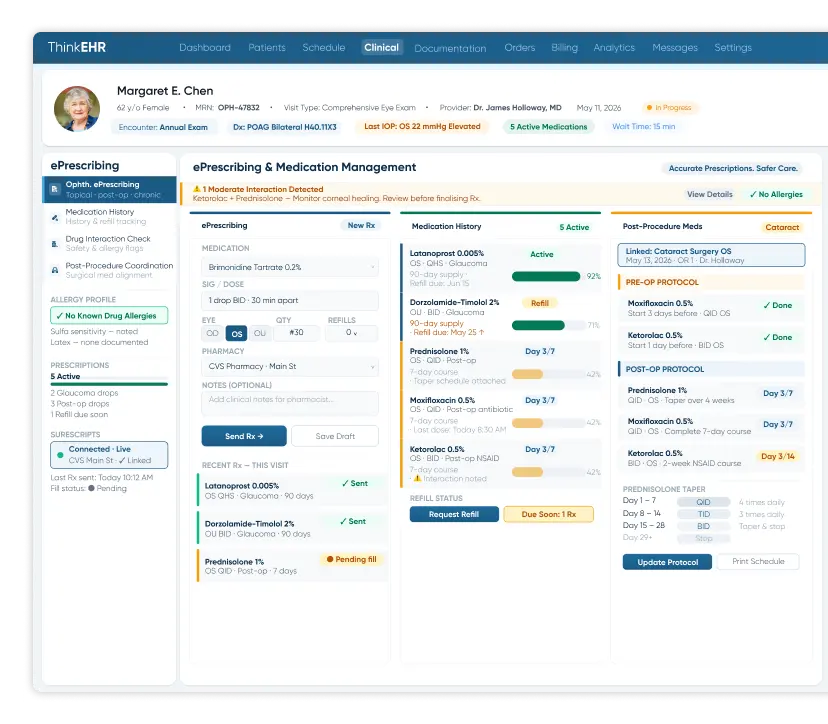Image resolution: width=828 pixels, height=724 pixels.
Task: Click the In Progress status dot
Action: click(x=649, y=108)
